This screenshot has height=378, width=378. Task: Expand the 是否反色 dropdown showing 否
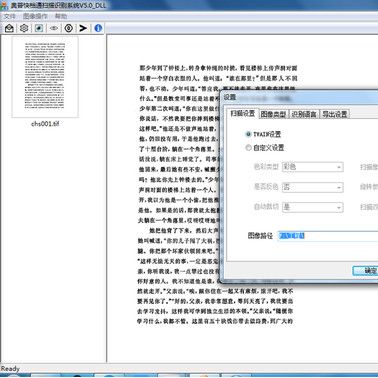pyautogui.click(x=313, y=187)
